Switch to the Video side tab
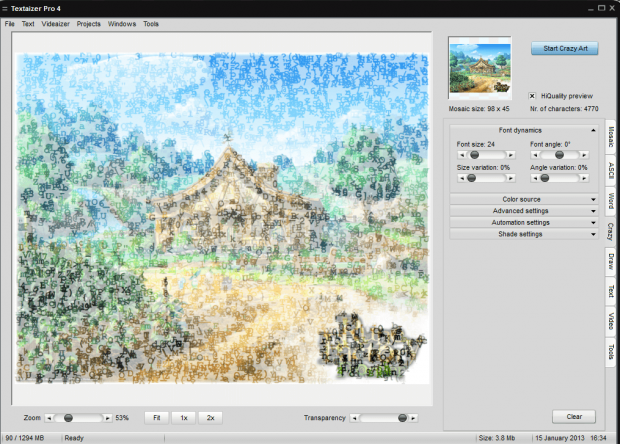 click(611, 321)
